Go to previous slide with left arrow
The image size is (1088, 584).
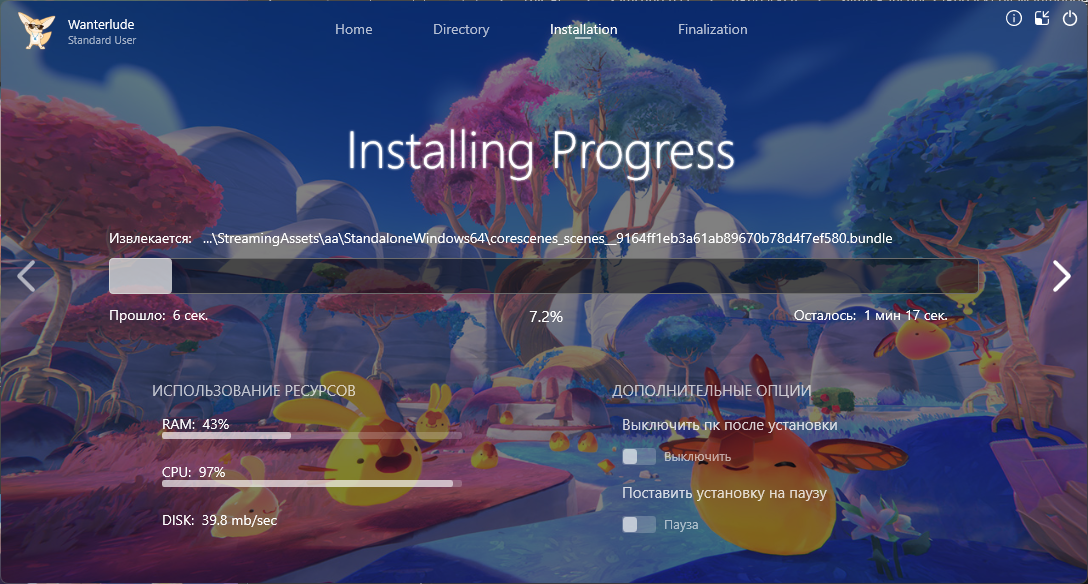(27, 276)
